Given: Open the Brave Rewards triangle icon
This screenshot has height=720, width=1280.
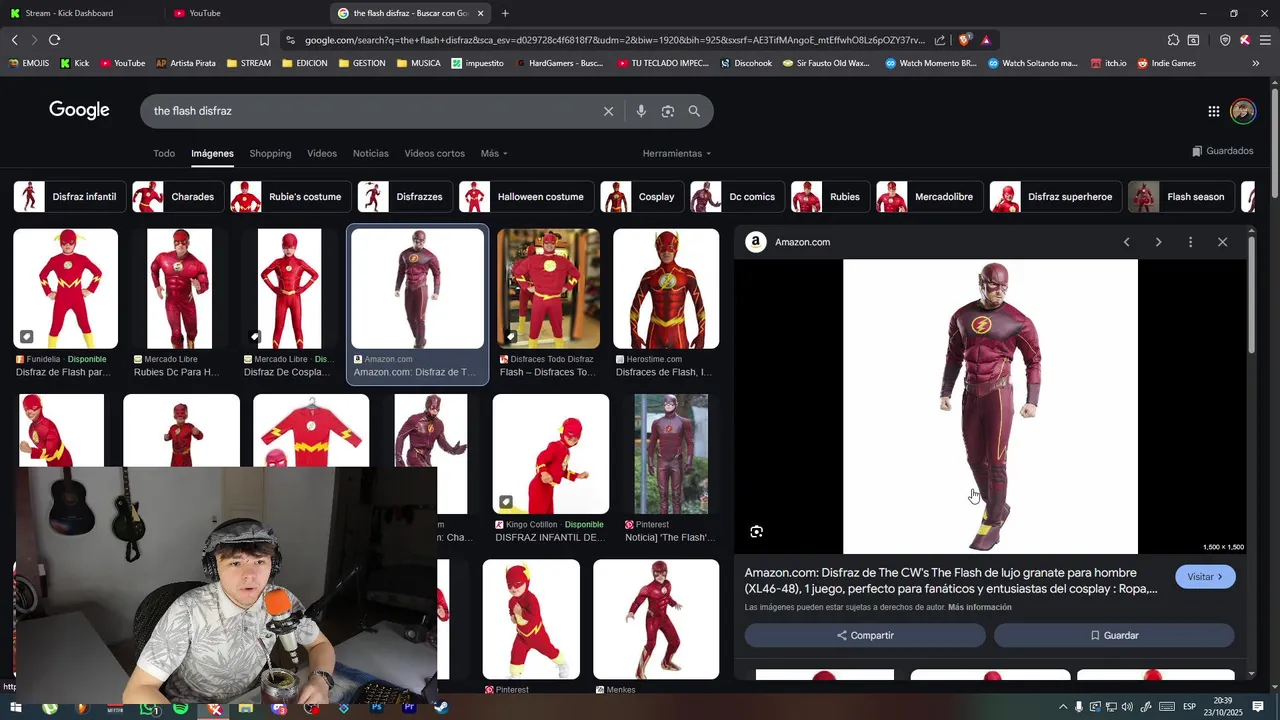Looking at the screenshot, I should point(986,40).
